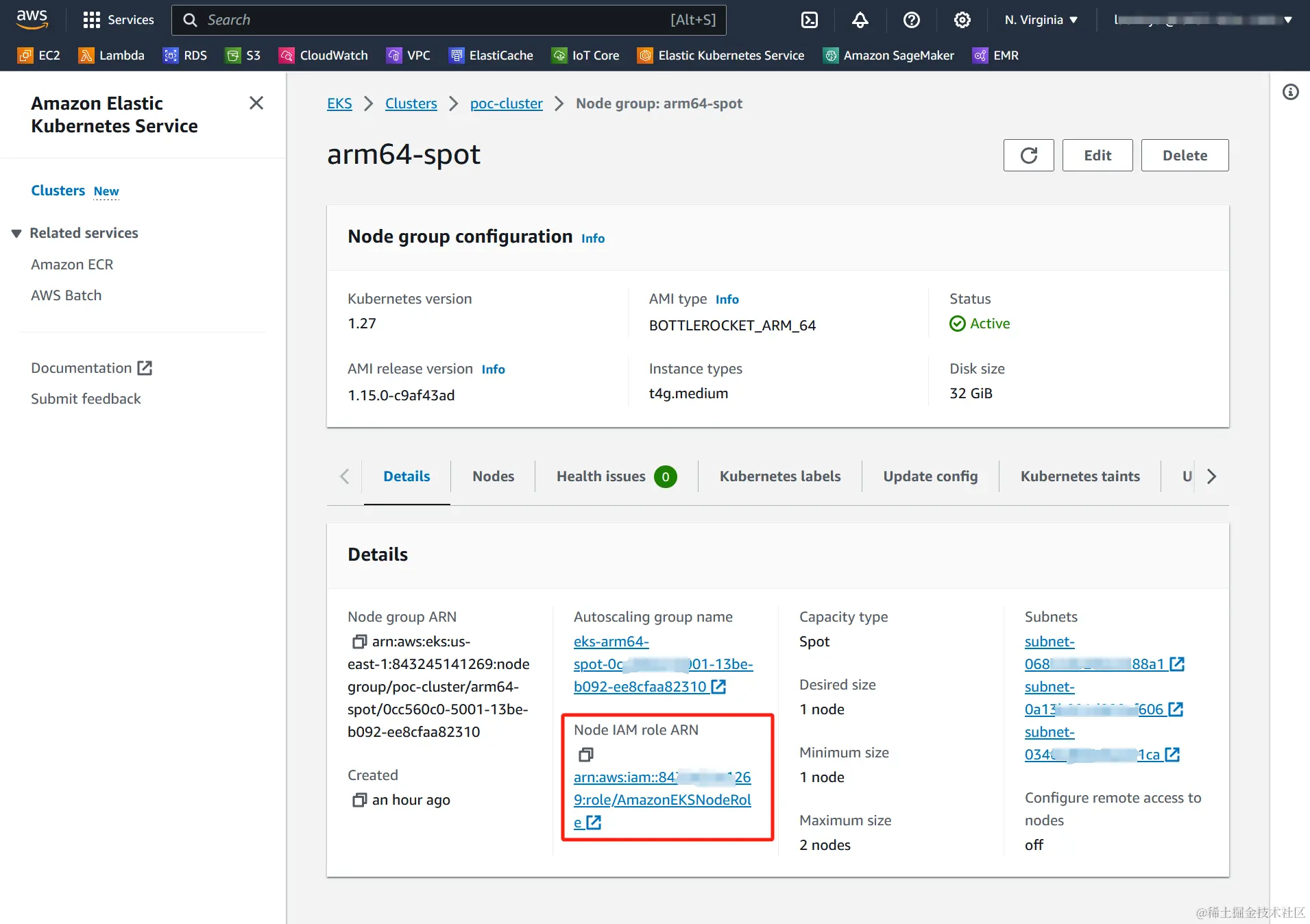Open Clusters in the side navigation
Screen dimensions: 1310x924
58,191
